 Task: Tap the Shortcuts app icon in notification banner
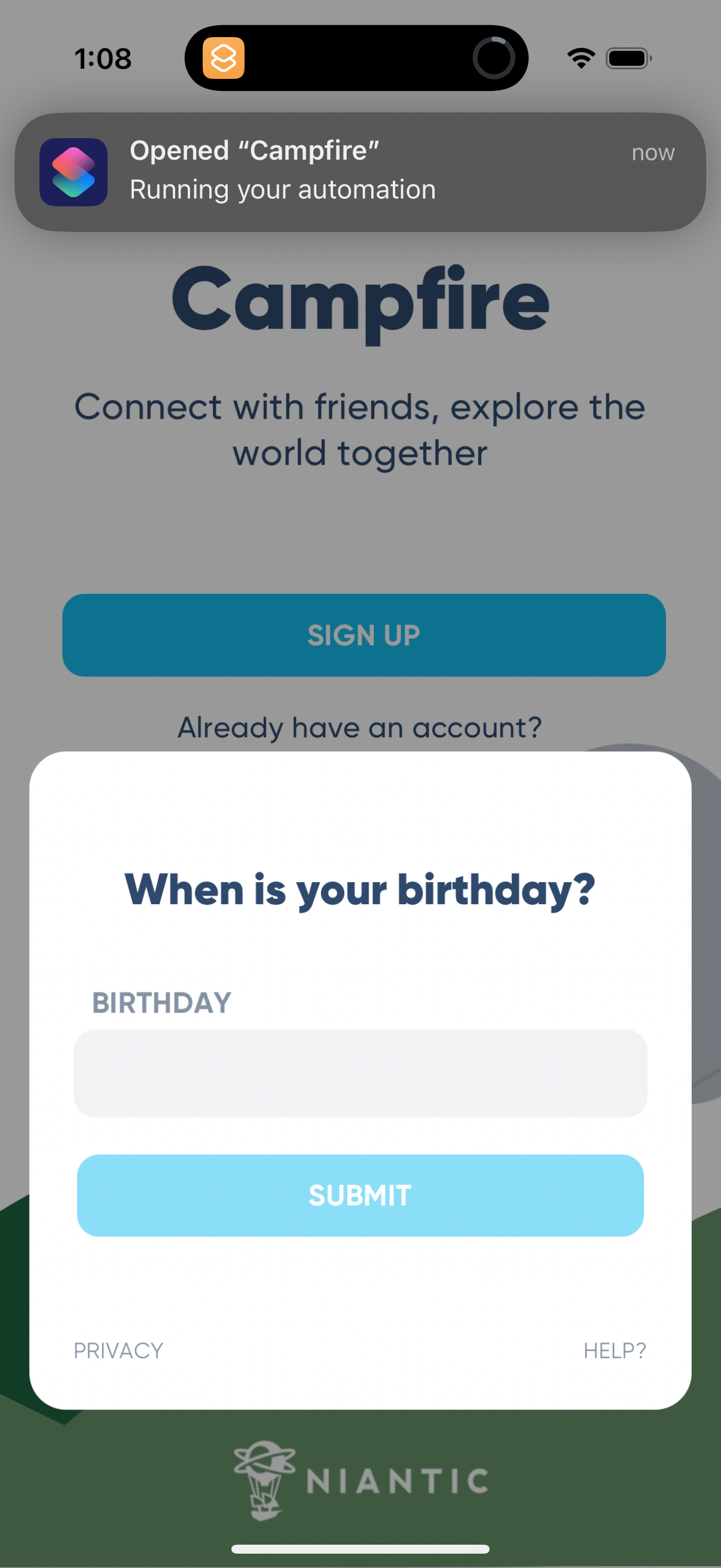74,172
